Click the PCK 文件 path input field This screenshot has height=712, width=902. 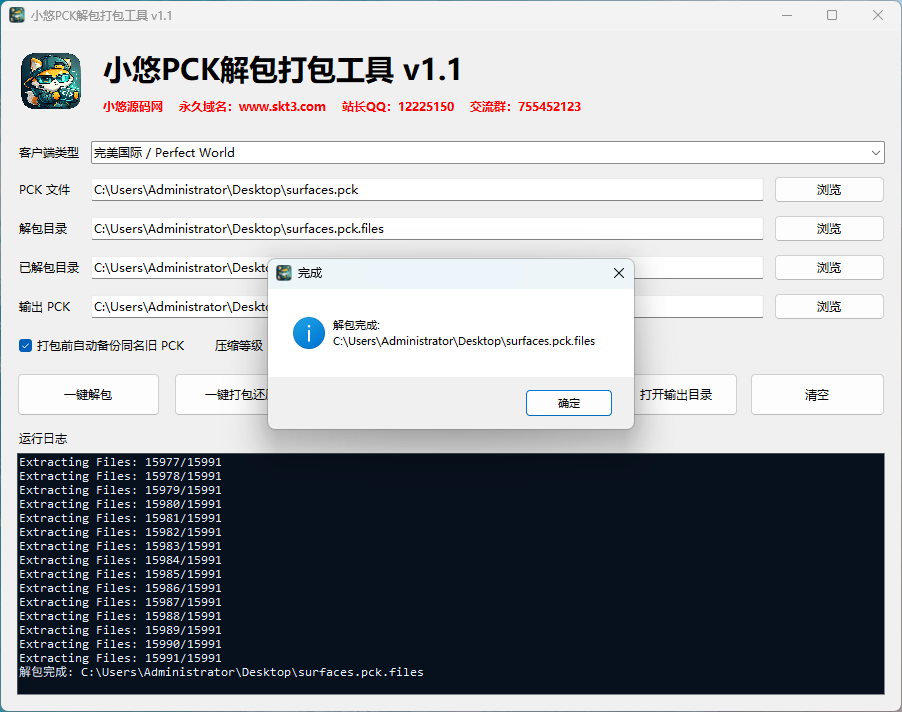coord(427,190)
